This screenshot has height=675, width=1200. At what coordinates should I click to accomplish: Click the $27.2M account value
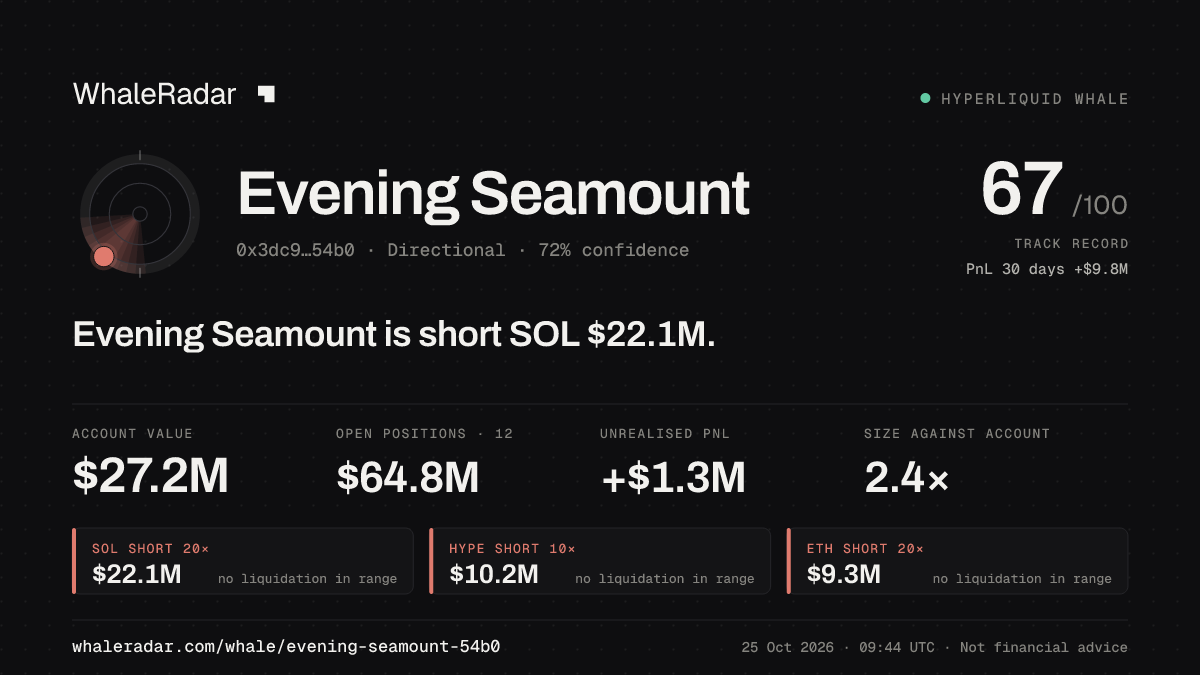(151, 477)
